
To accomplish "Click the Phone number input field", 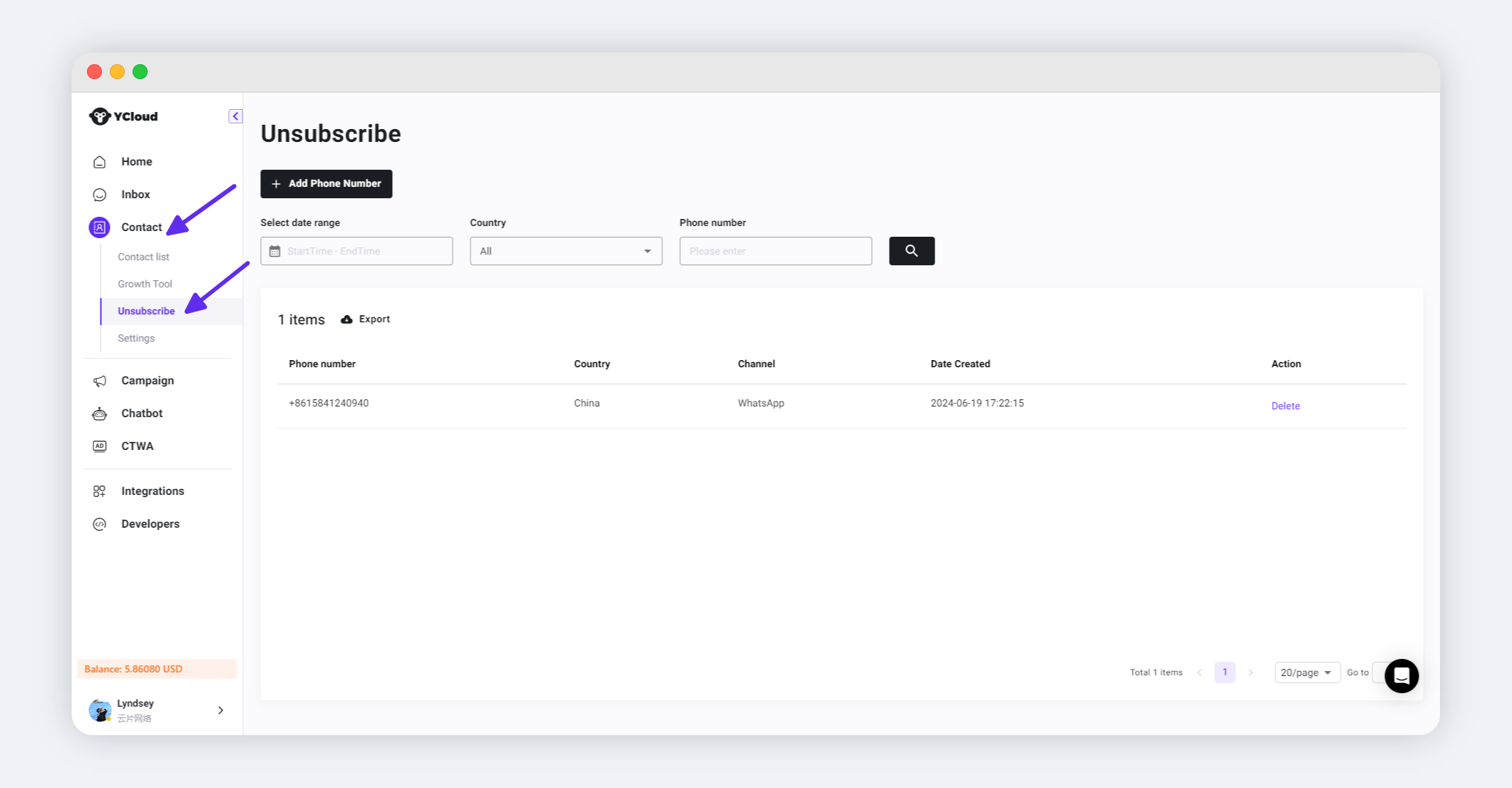I will coord(775,251).
